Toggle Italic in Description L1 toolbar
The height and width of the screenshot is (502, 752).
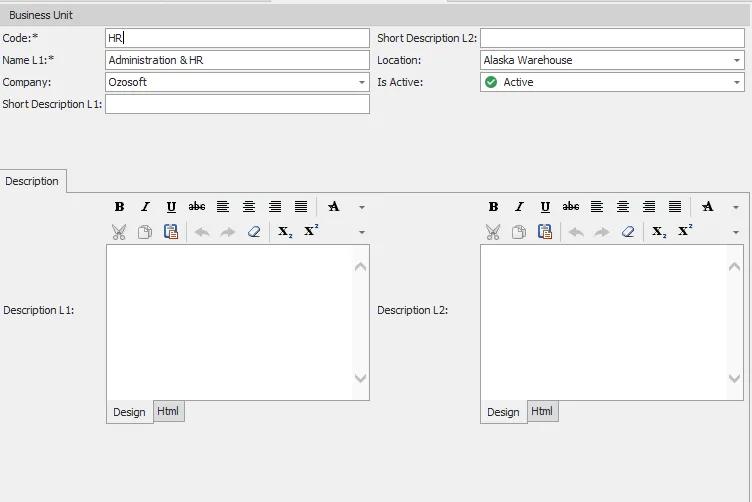(x=145, y=207)
